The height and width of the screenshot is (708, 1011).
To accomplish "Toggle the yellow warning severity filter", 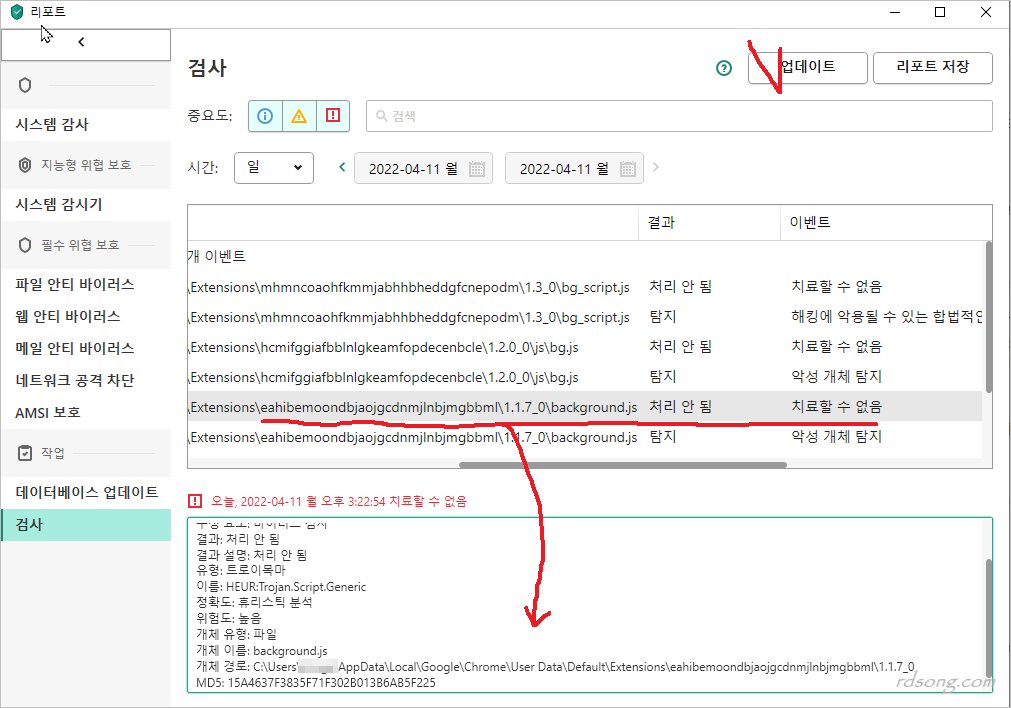I will coord(299,116).
